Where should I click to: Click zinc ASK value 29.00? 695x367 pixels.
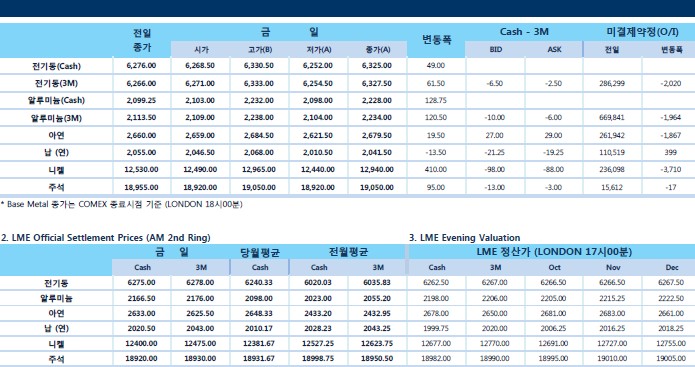(553, 135)
